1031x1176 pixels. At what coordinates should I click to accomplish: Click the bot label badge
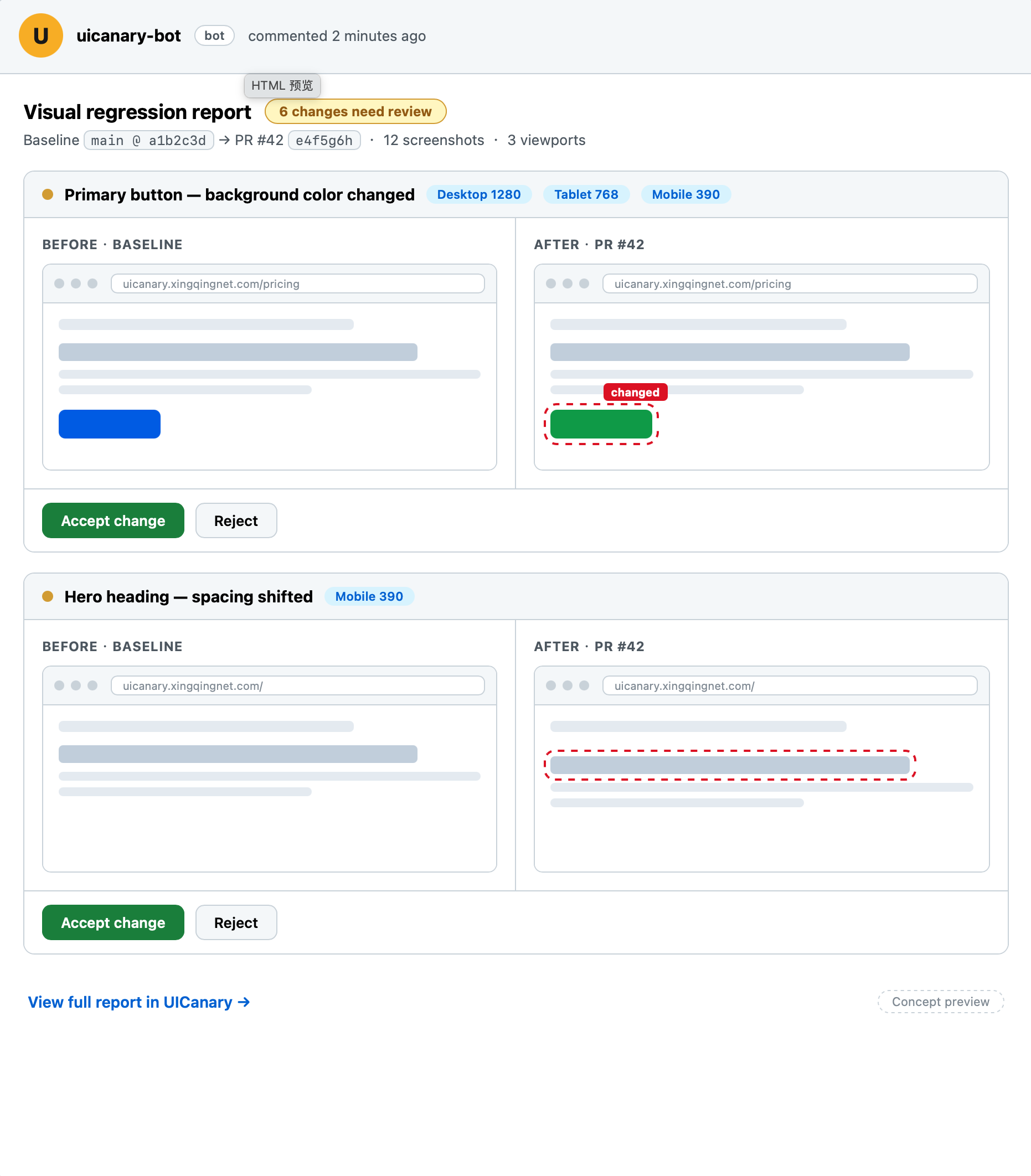pyautogui.click(x=214, y=35)
